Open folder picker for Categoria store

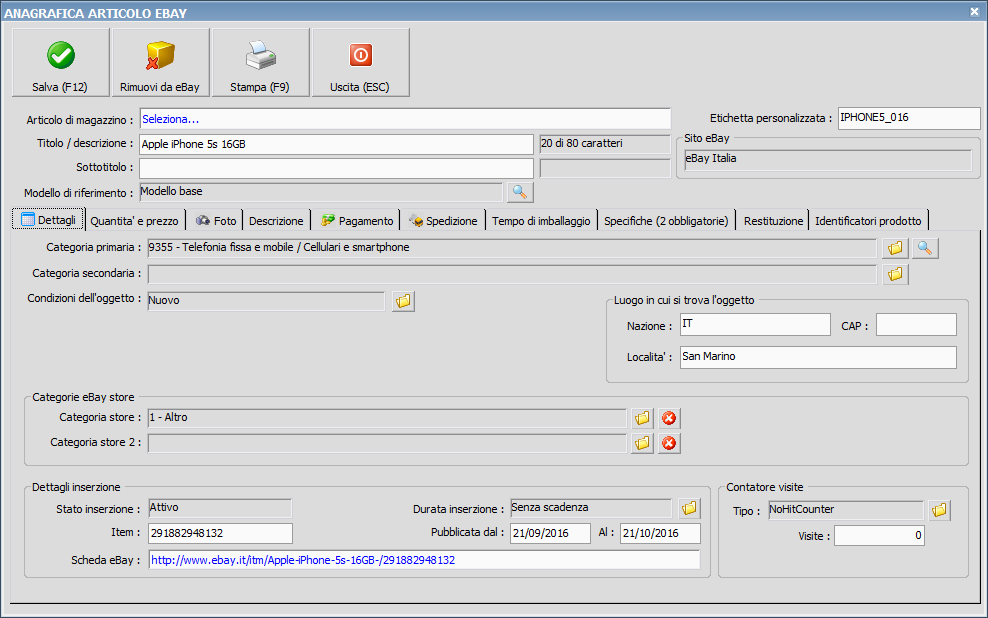642,418
